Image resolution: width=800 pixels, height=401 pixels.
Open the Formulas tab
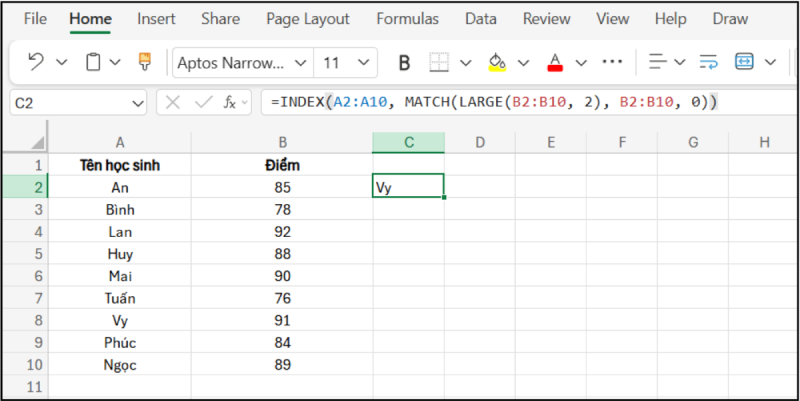point(408,18)
